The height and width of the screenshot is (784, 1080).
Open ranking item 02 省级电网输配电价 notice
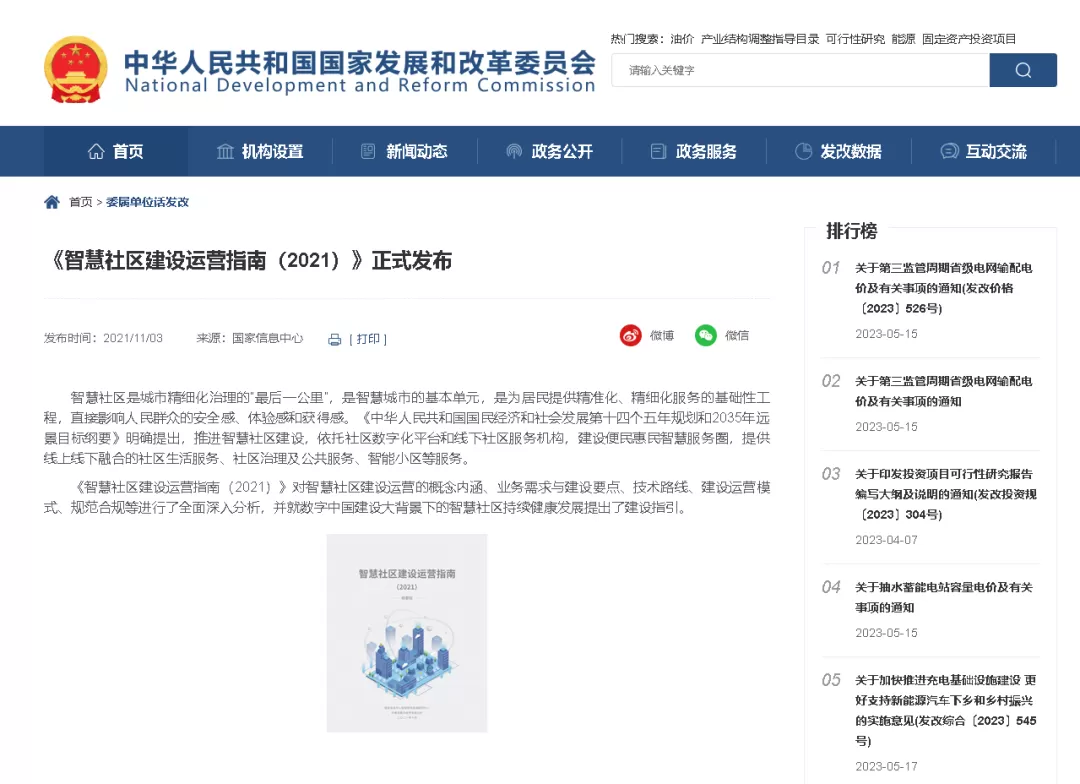click(x=944, y=391)
